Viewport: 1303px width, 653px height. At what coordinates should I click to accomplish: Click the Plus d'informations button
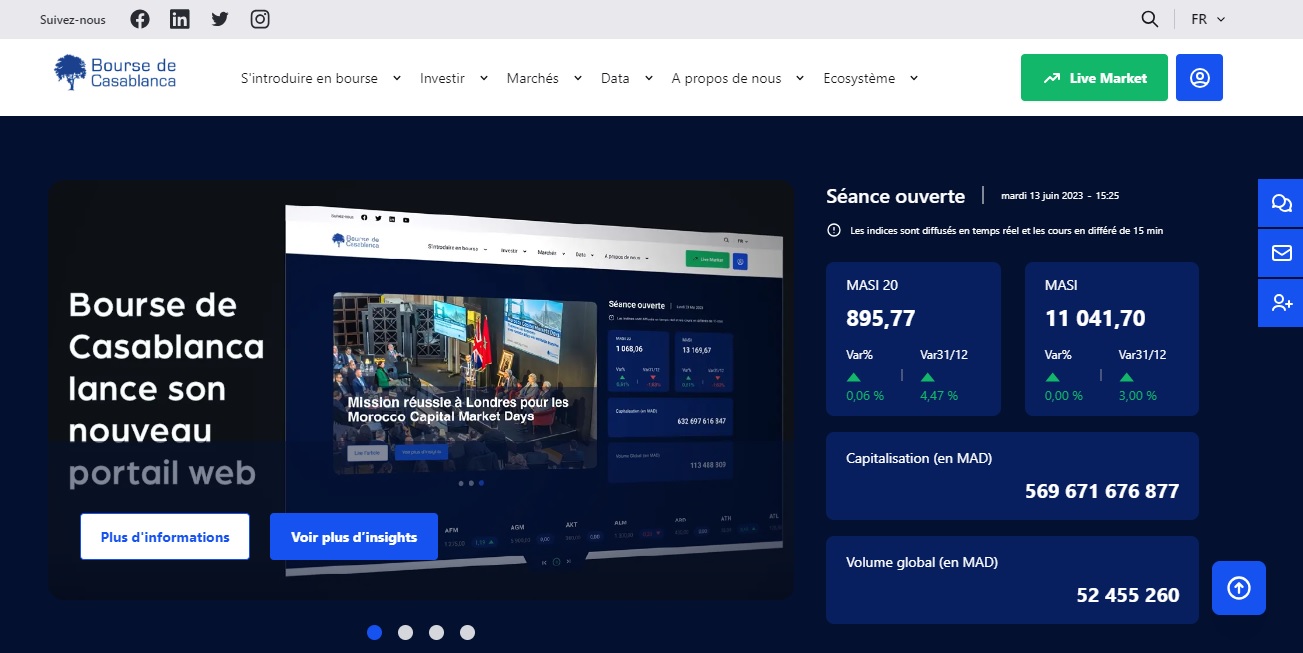165,537
